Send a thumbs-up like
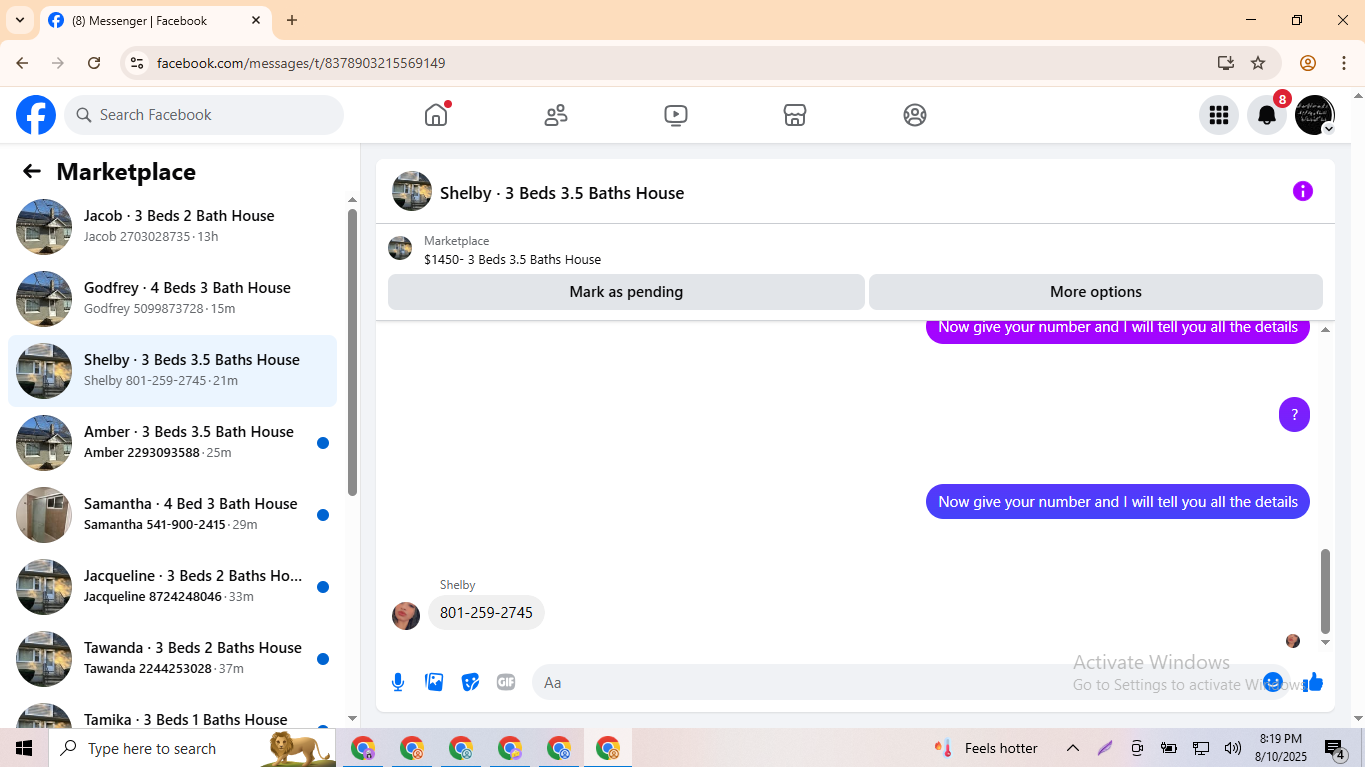Image resolution: width=1365 pixels, height=767 pixels. point(1313,682)
